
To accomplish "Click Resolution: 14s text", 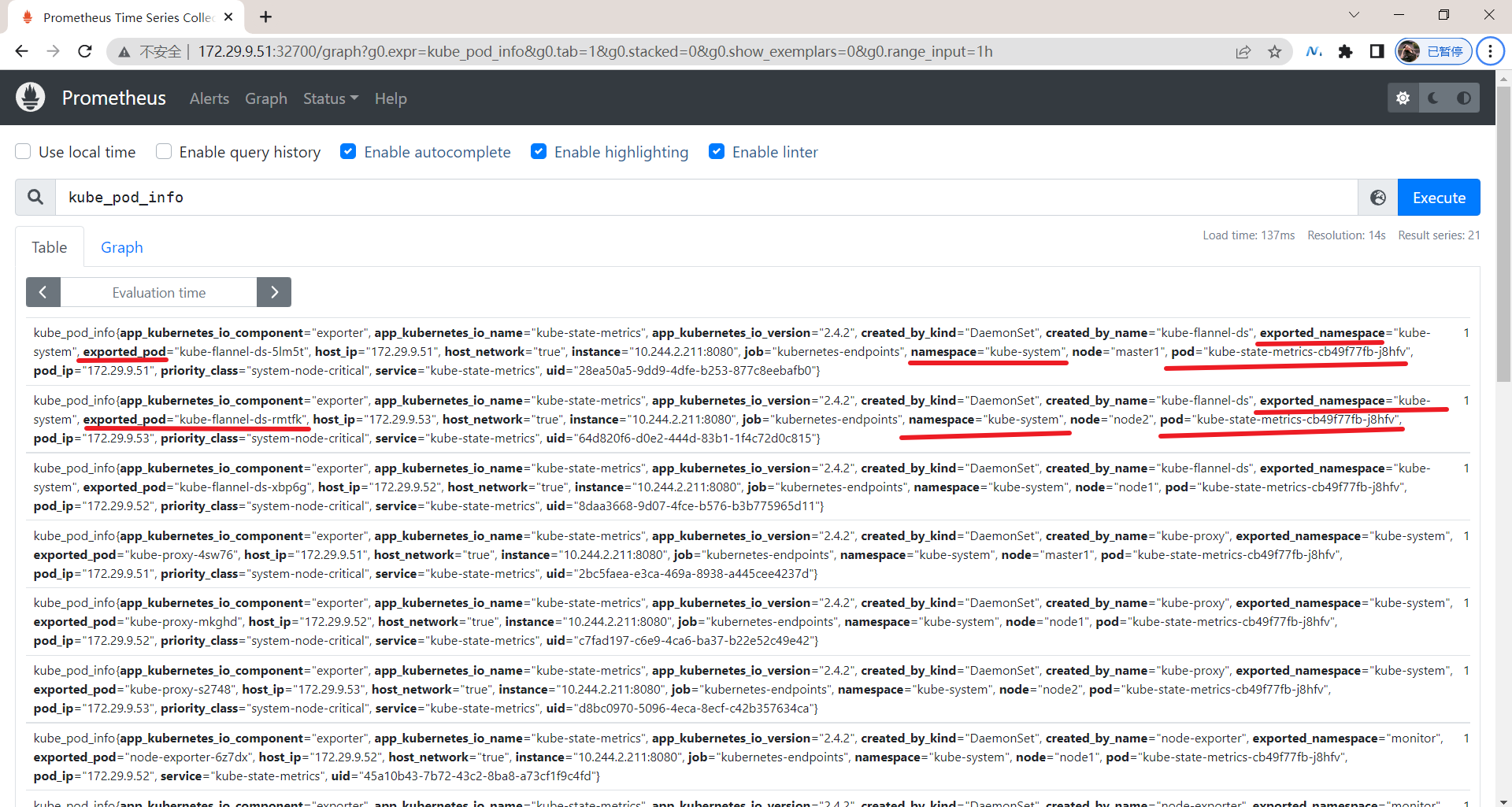I will (x=1346, y=235).
